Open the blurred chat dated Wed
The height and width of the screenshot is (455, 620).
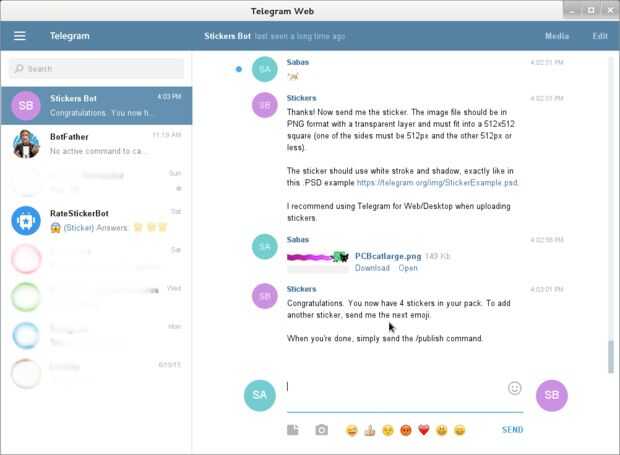click(x=96, y=297)
